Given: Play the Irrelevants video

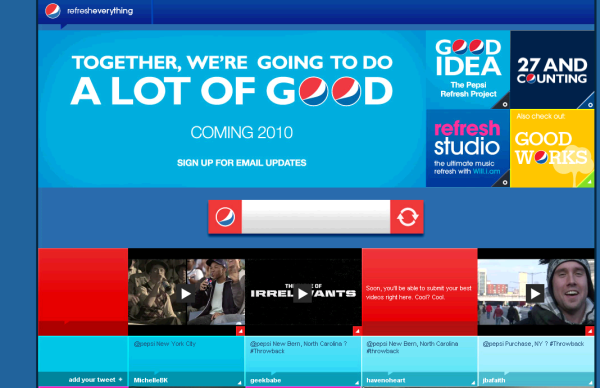Looking at the screenshot, I should pyautogui.click(x=303, y=293).
